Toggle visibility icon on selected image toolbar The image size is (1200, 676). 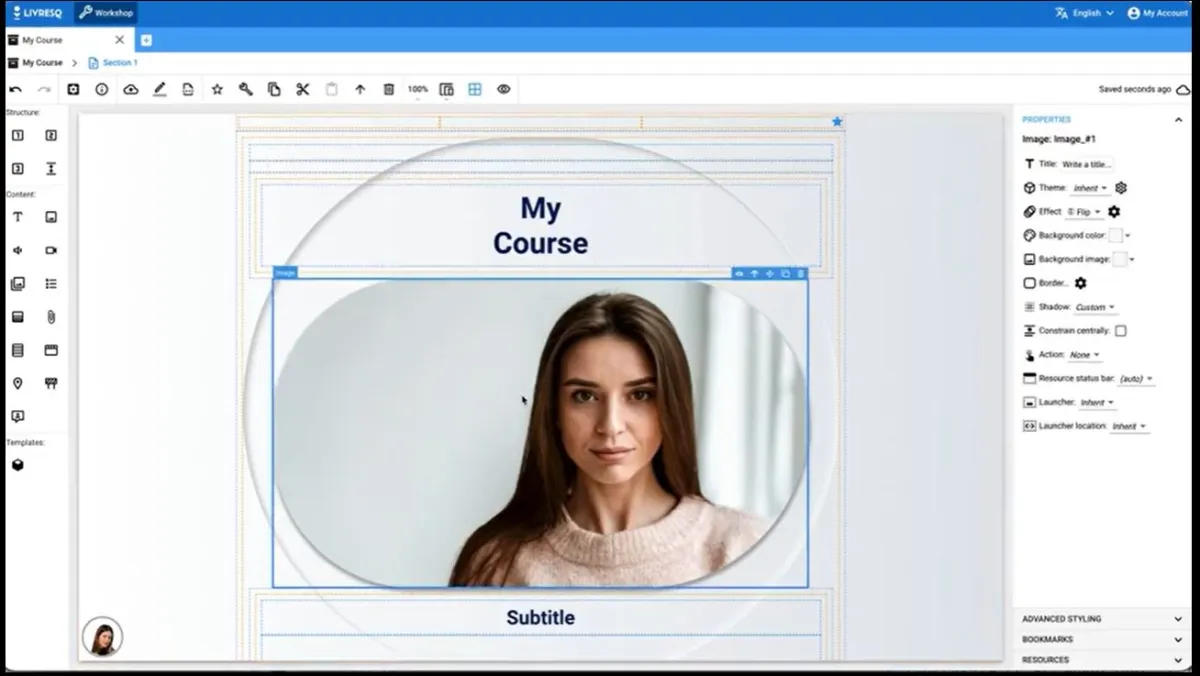pyautogui.click(x=739, y=273)
